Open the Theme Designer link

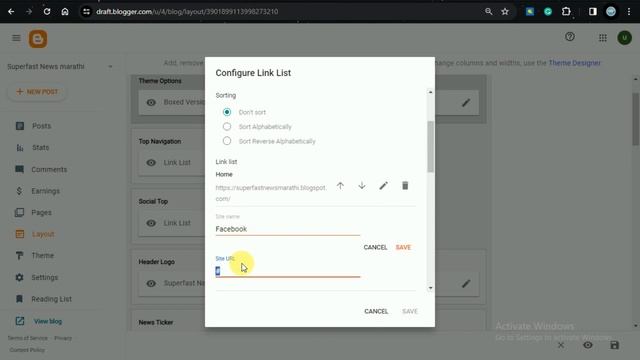pos(574,63)
